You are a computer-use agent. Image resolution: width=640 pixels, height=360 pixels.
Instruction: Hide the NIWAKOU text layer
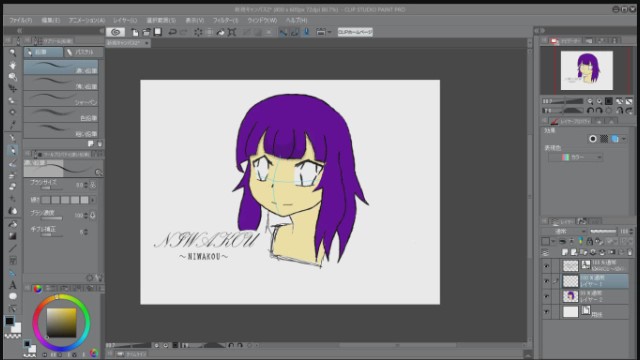pos(547,266)
